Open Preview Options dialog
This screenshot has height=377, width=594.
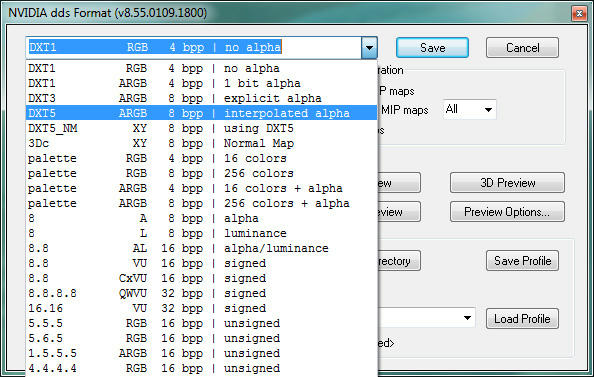(x=507, y=211)
